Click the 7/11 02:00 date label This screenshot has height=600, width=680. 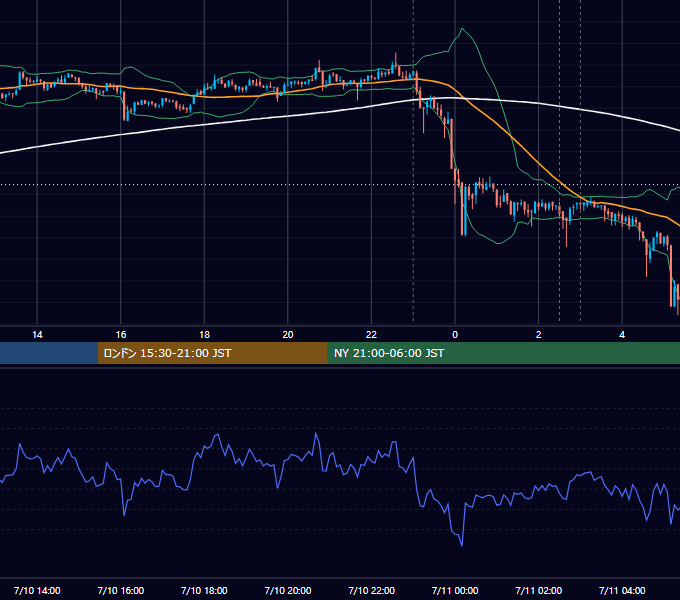coord(538,590)
